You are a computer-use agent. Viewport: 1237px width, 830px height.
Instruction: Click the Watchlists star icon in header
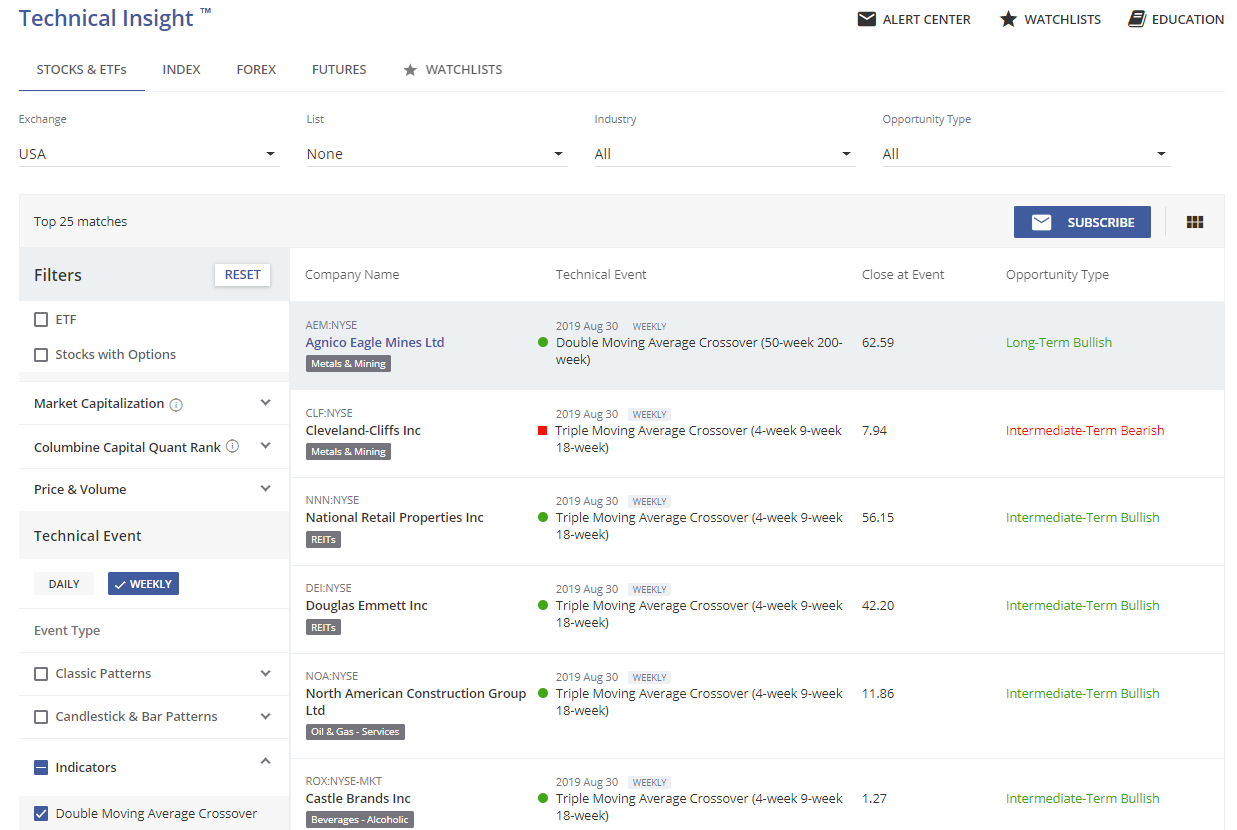pyautogui.click(x=1008, y=19)
